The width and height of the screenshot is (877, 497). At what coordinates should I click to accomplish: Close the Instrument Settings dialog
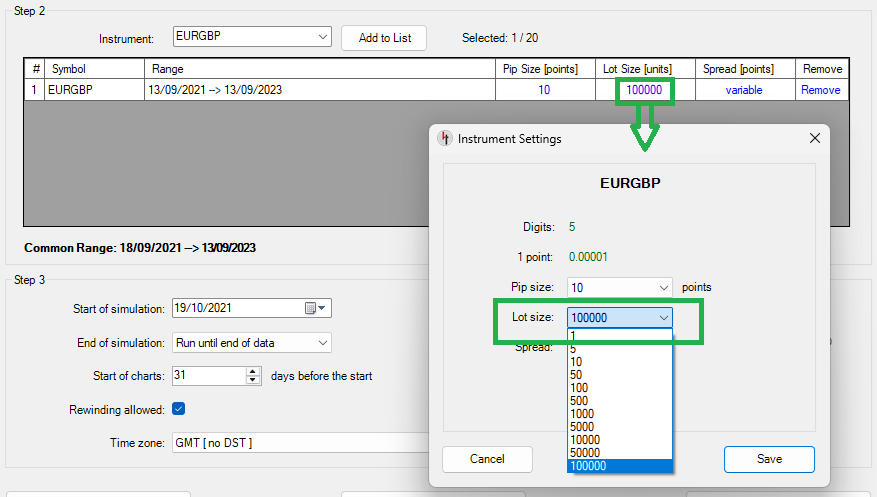(x=814, y=138)
